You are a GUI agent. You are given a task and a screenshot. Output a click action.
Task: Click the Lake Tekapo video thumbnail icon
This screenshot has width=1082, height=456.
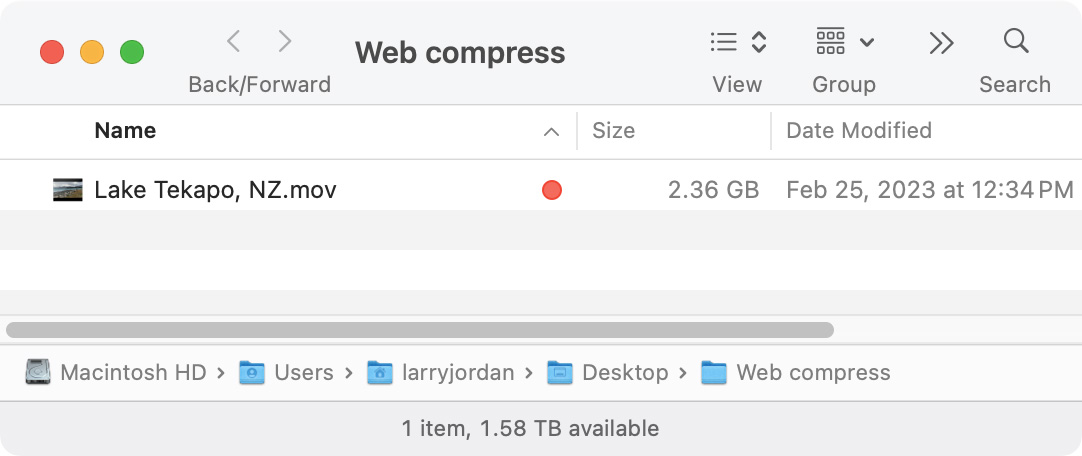[x=68, y=189]
